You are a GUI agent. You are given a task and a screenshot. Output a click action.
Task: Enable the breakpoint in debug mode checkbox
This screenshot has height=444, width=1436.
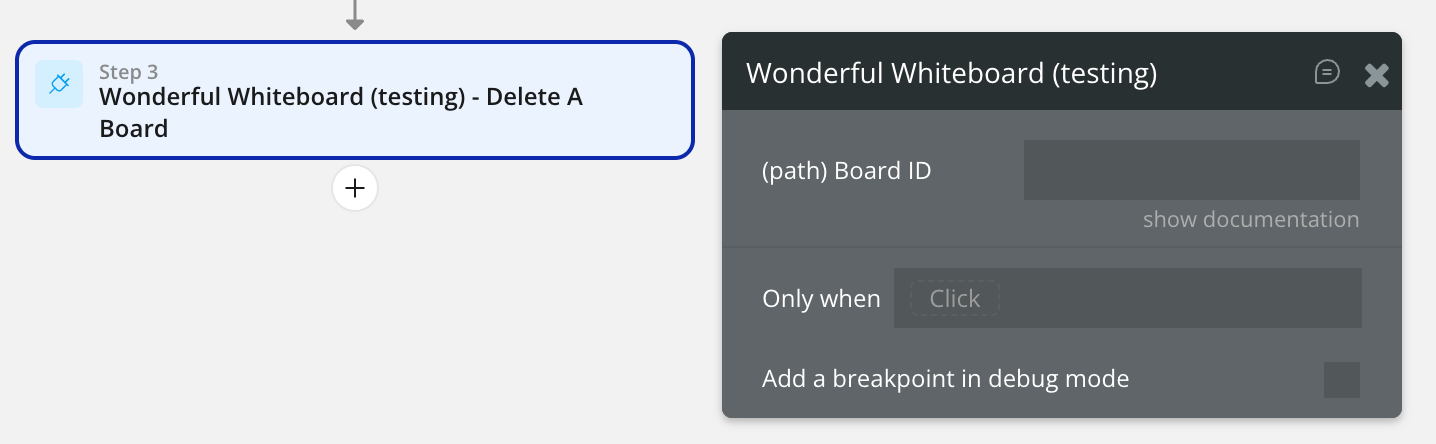(1341, 380)
